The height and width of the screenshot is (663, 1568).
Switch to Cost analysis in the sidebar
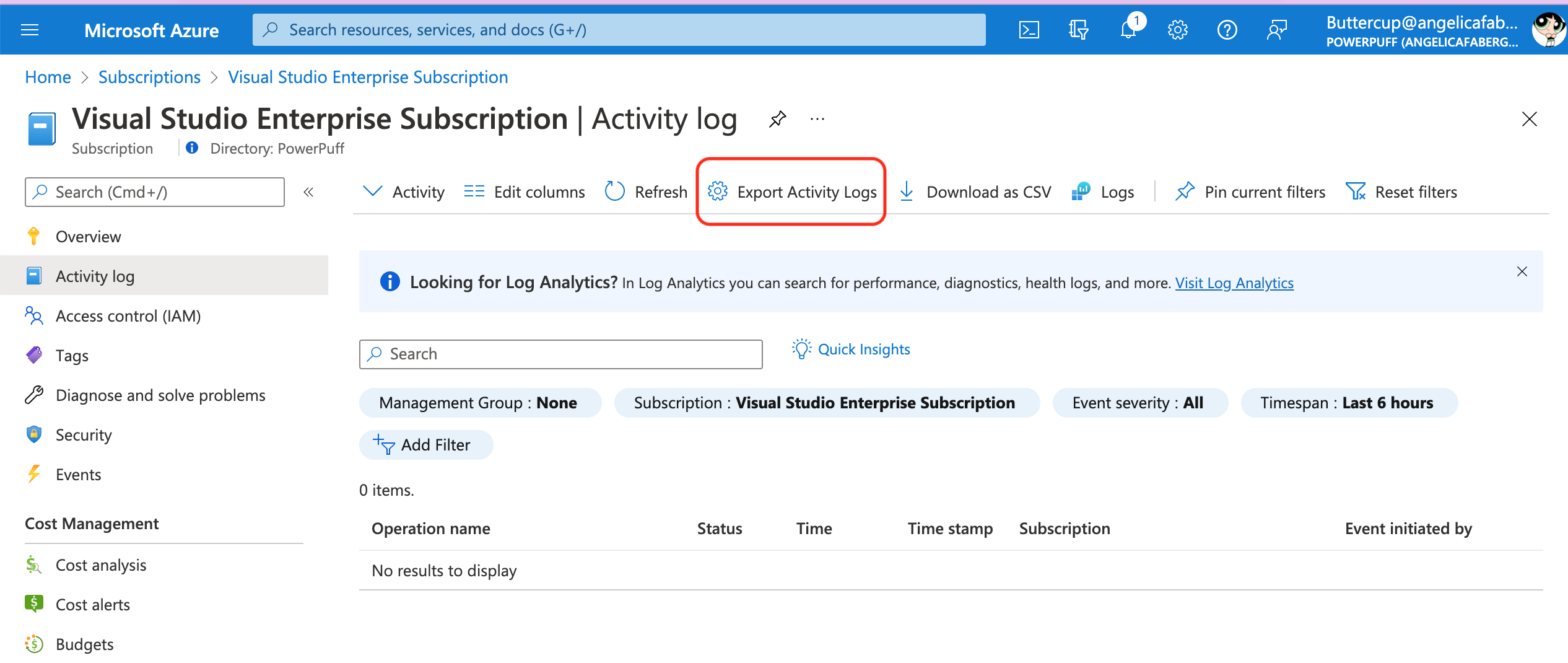pos(101,564)
